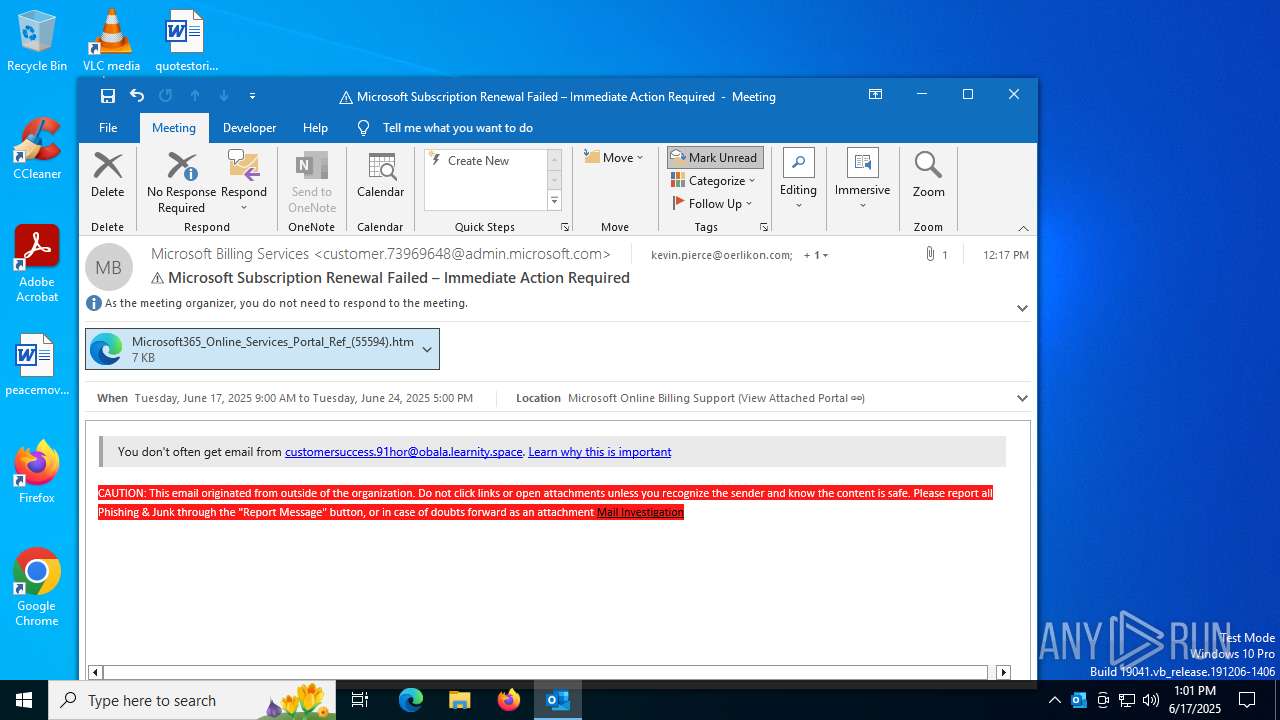Switch to the Developer tab
This screenshot has height=720, width=1280.
click(249, 127)
